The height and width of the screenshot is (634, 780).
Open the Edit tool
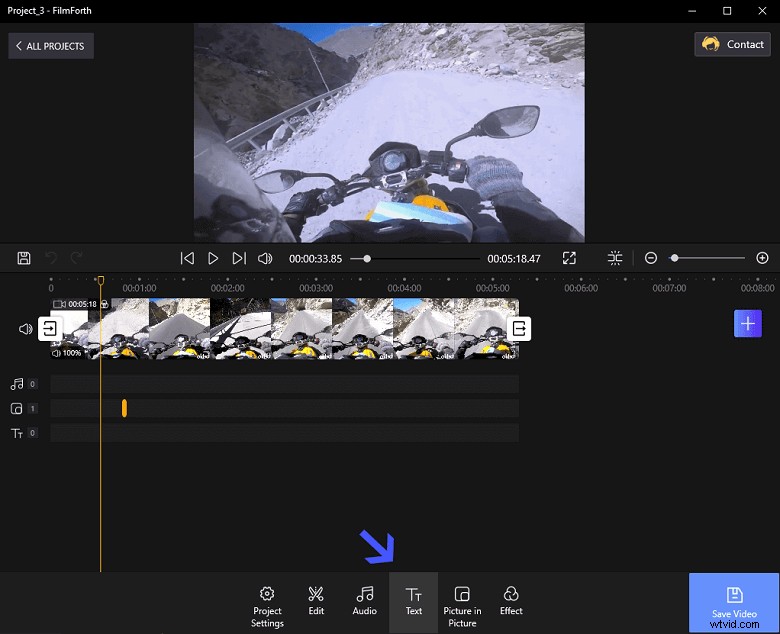click(316, 601)
